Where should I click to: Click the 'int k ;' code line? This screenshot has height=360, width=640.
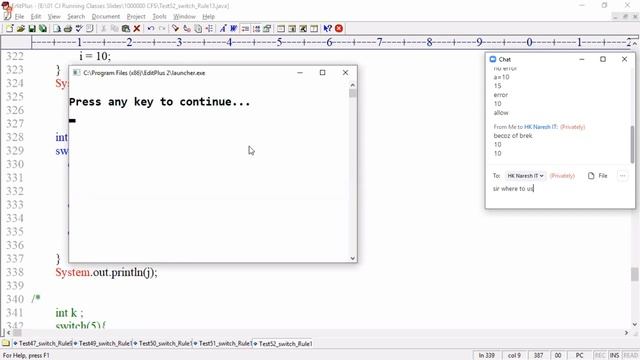coord(69,313)
